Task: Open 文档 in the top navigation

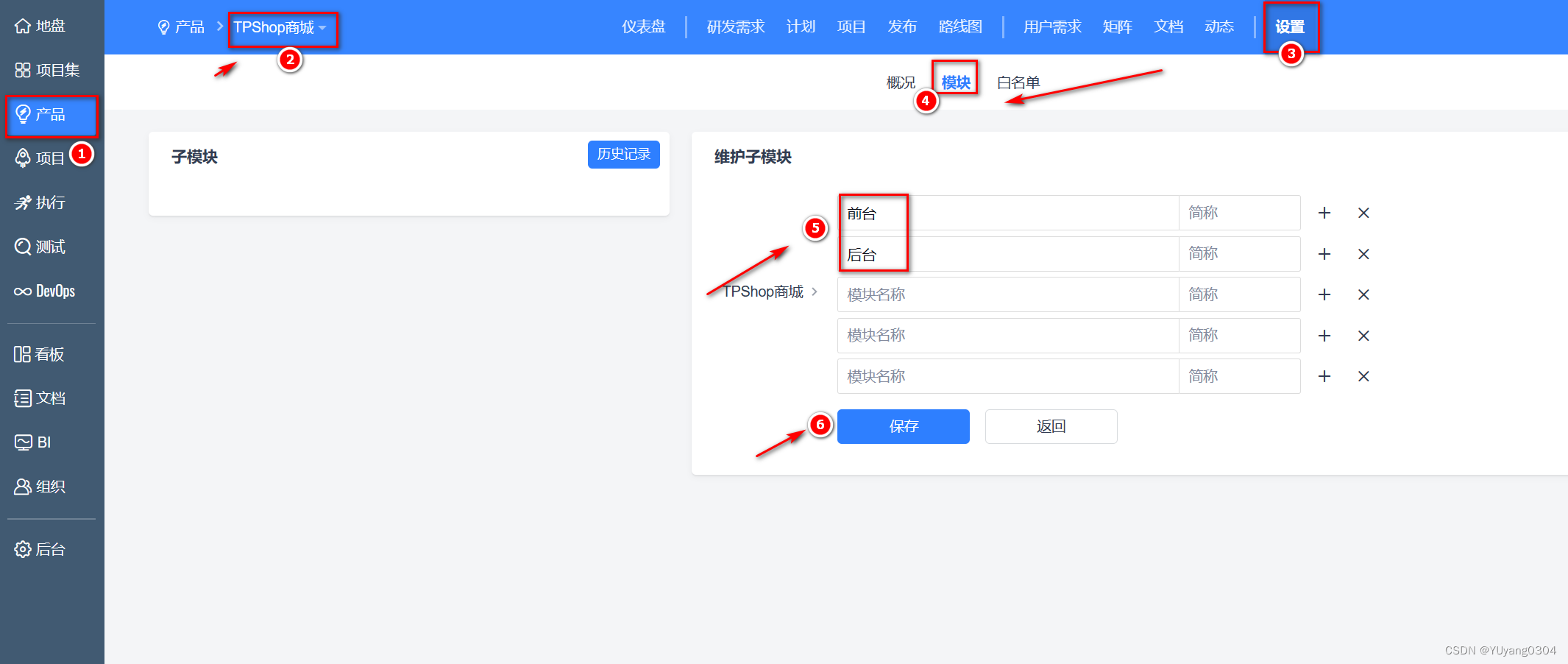Action: click(1168, 27)
